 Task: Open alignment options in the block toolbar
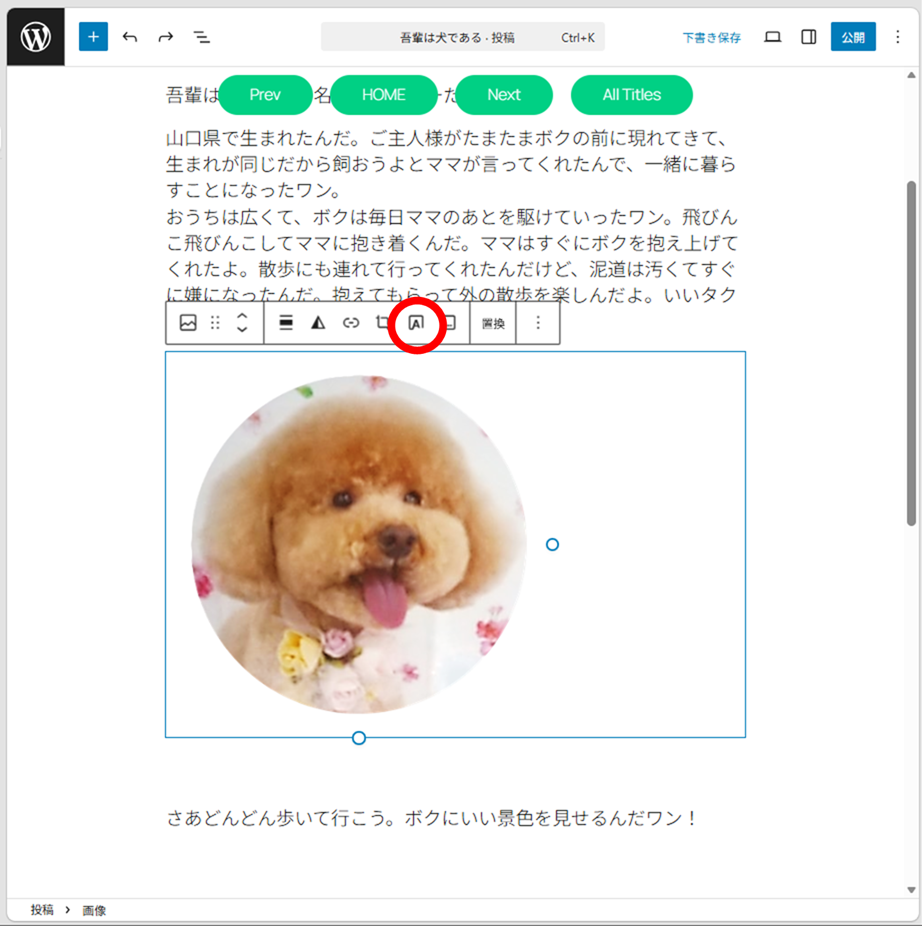coord(286,323)
